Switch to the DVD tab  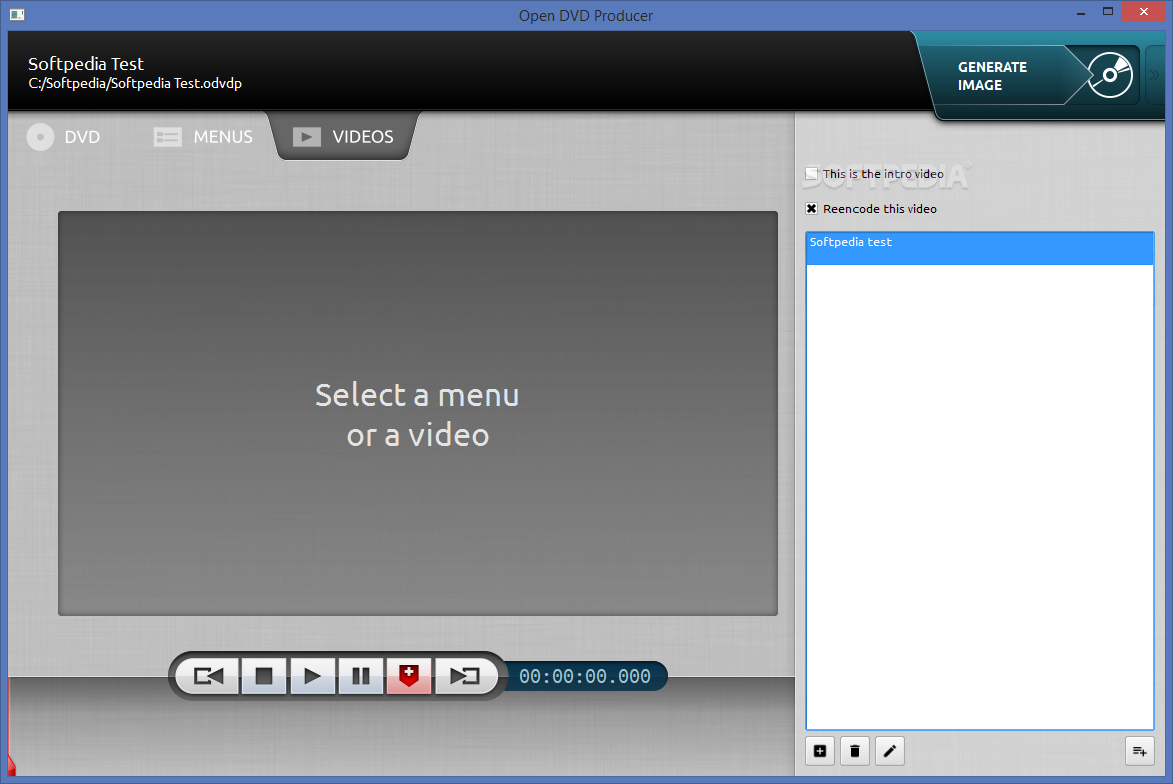pyautogui.click(x=64, y=137)
